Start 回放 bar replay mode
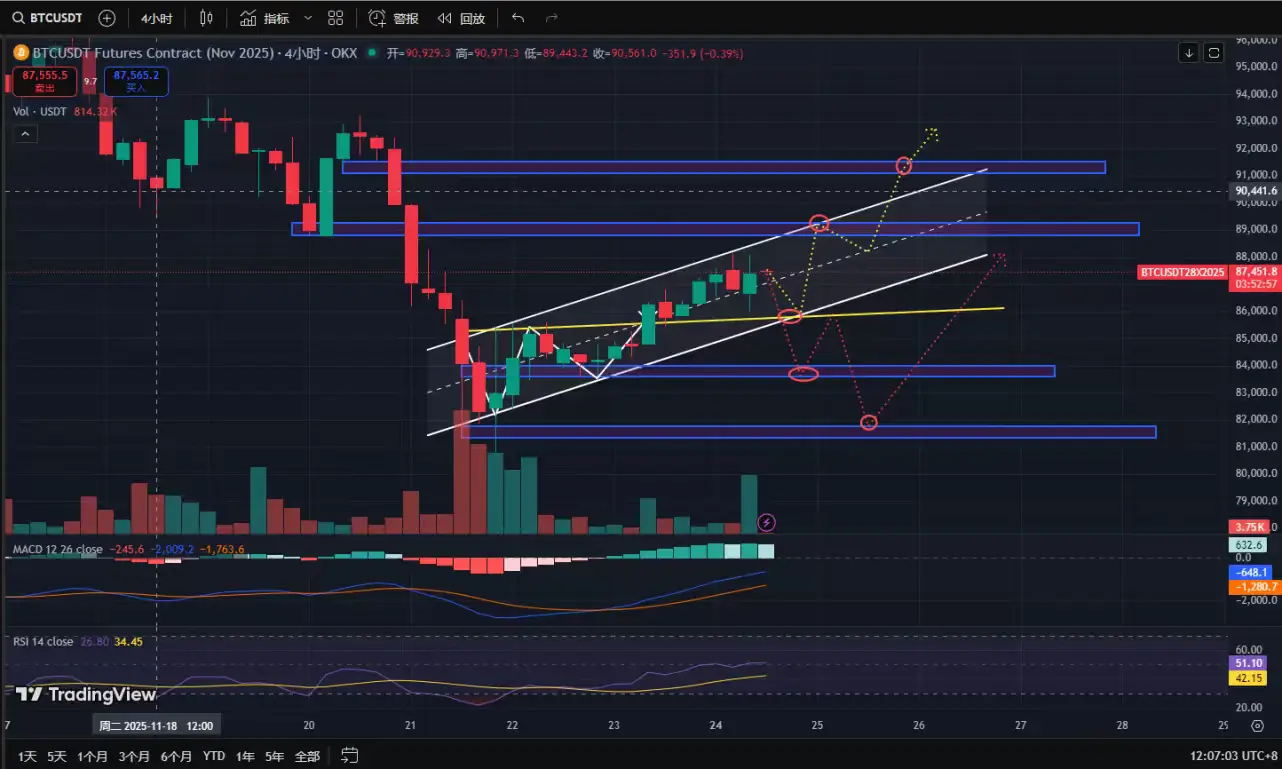 [462, 18]
